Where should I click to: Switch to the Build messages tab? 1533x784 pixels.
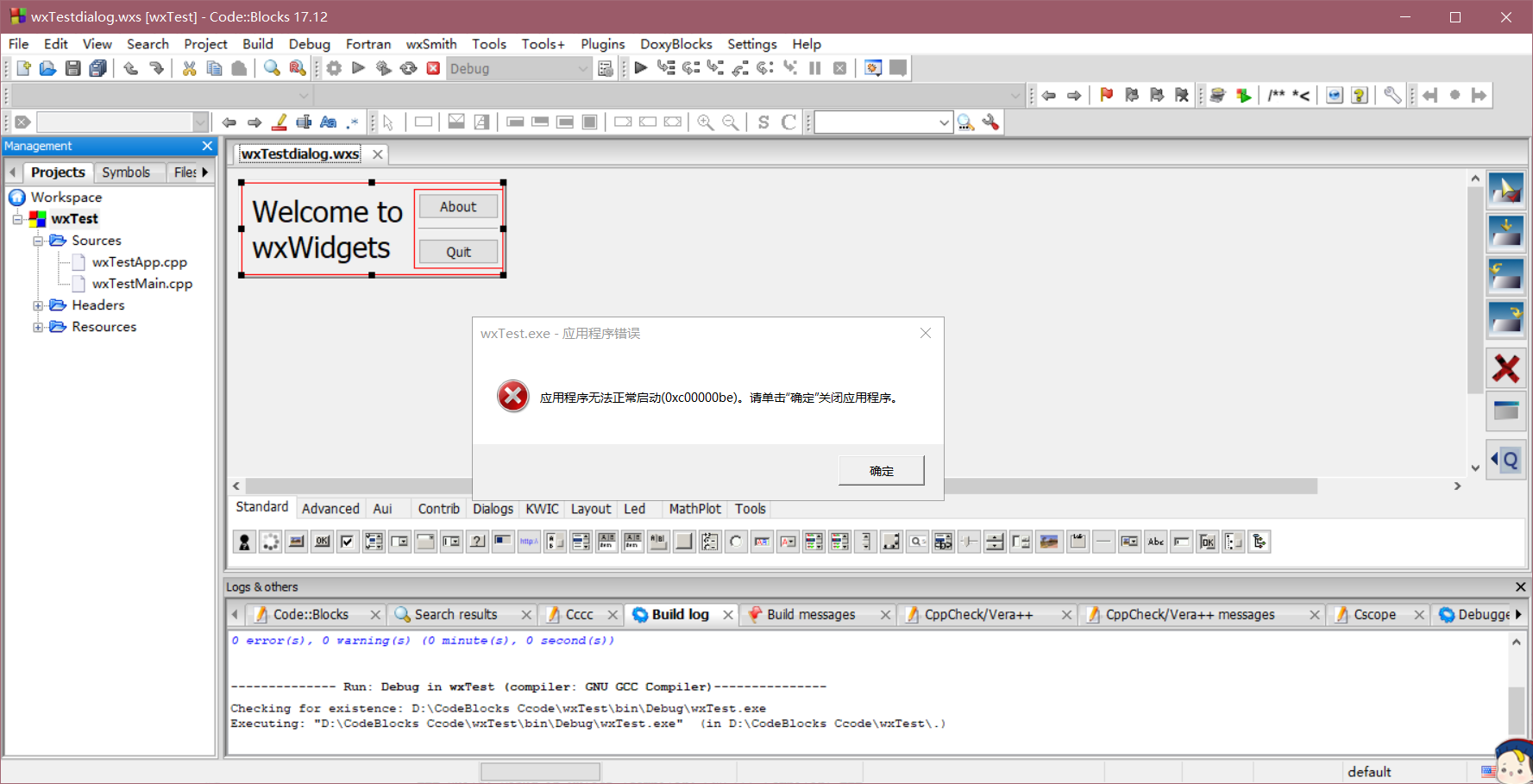pyautogui.click(x=811, y=614)
